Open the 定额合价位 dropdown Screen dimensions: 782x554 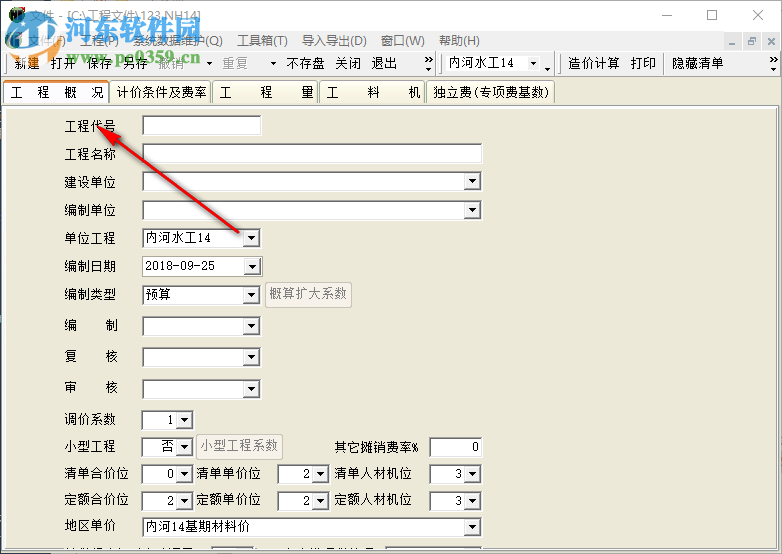click(x=185, y=500)
